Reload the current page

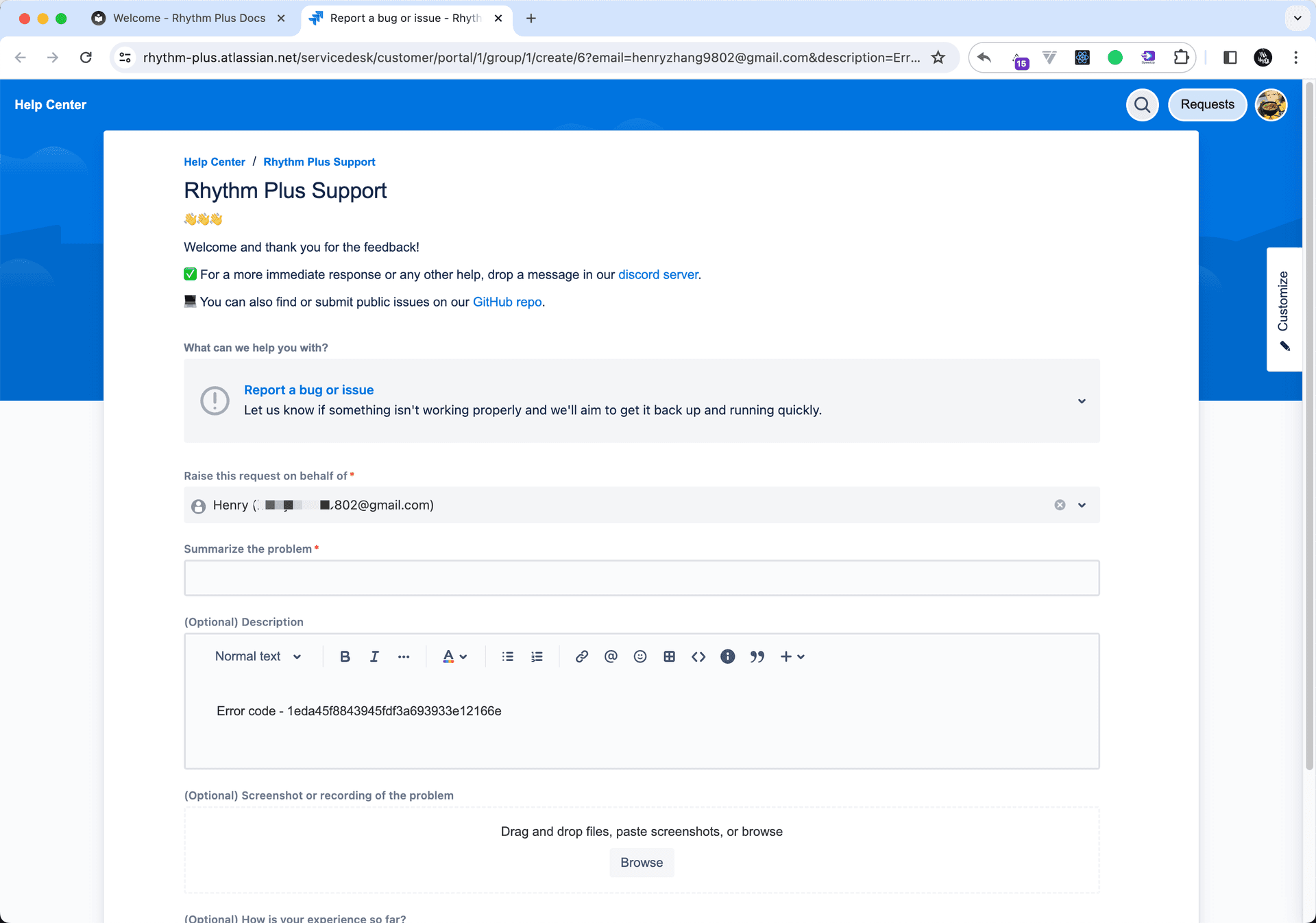[86, 58]
